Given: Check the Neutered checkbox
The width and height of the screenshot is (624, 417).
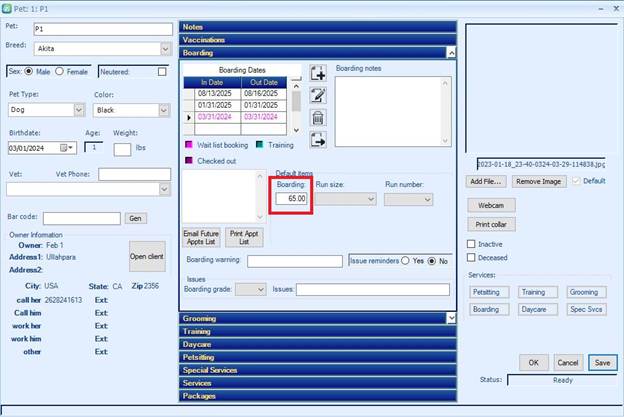Looking at the screenshot, I should tap(162, 72).
